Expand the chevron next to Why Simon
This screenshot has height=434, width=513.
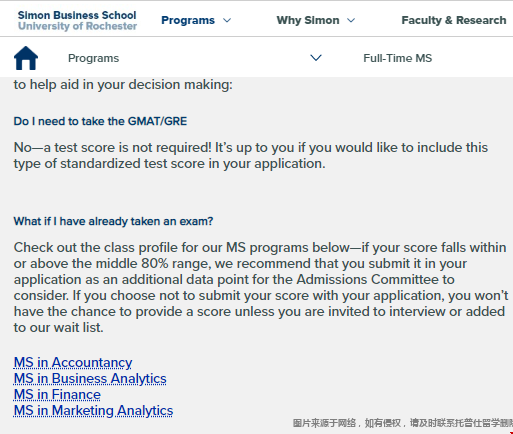click(351, 20)
